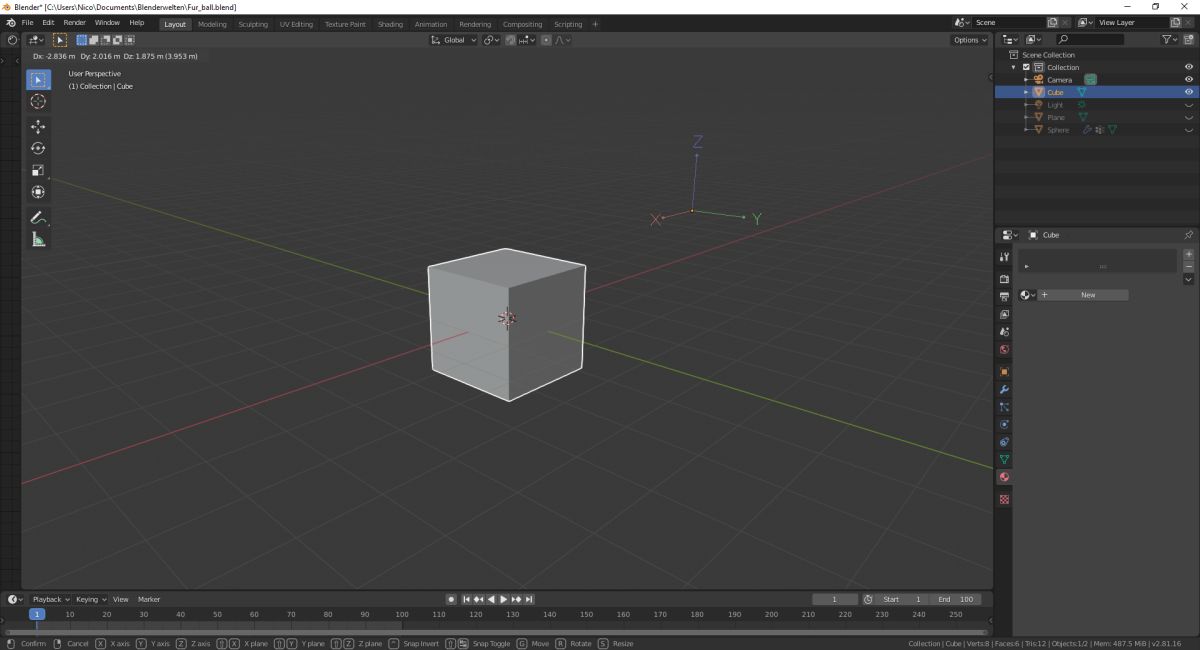Collapse the Collection tree in outliner

click(x=1014, y=67)
